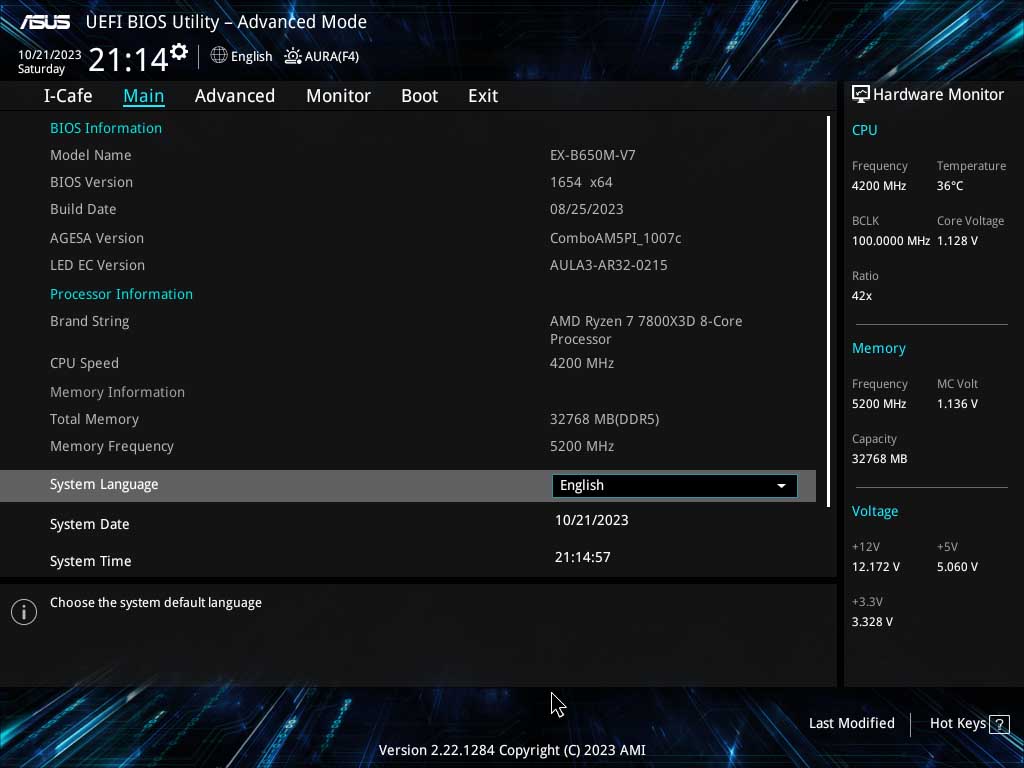
Task: Click the Processor Information heading
Action: (121, 294)
